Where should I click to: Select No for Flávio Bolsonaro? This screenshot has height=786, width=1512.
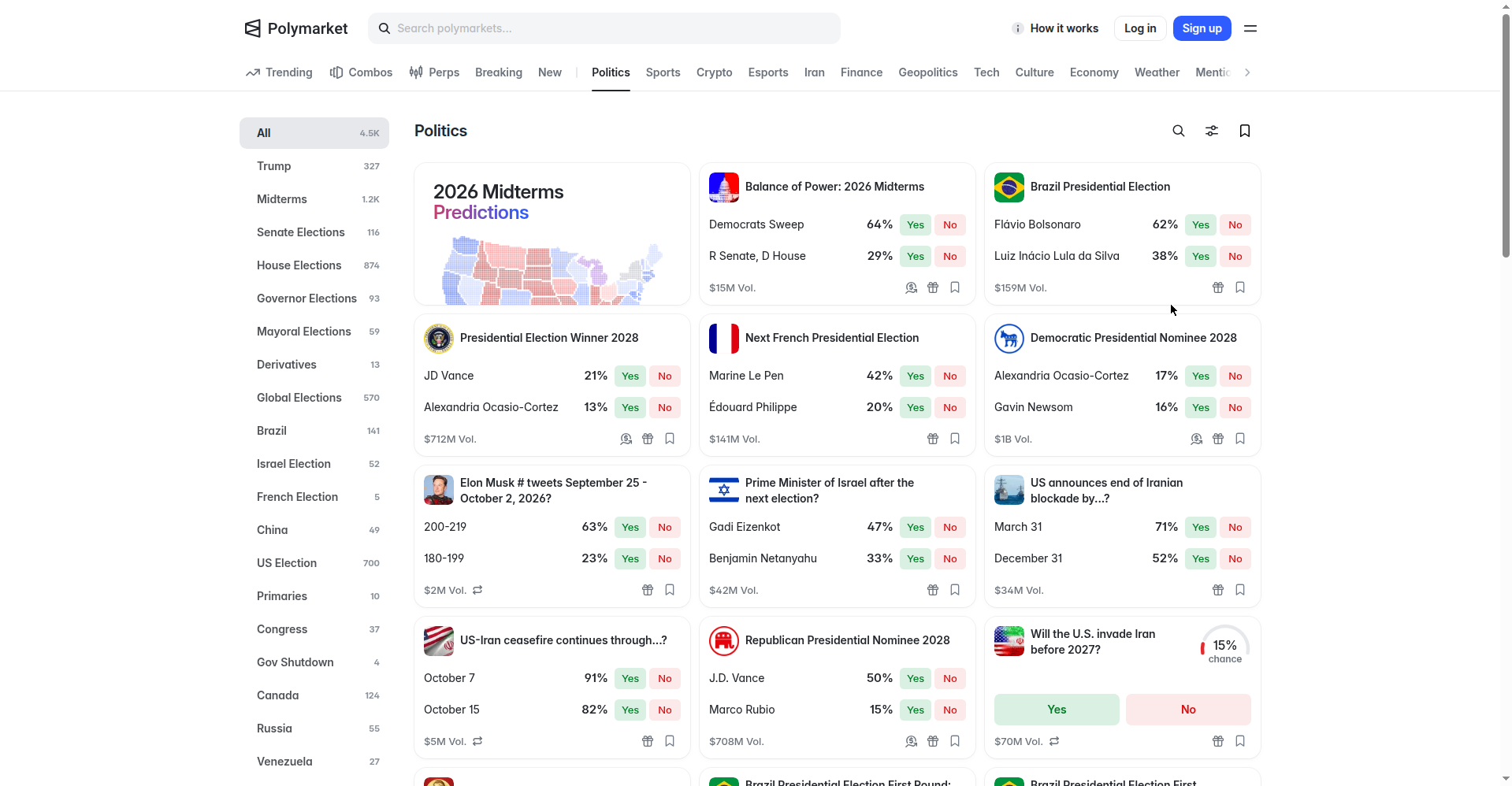click(1235, 224)
